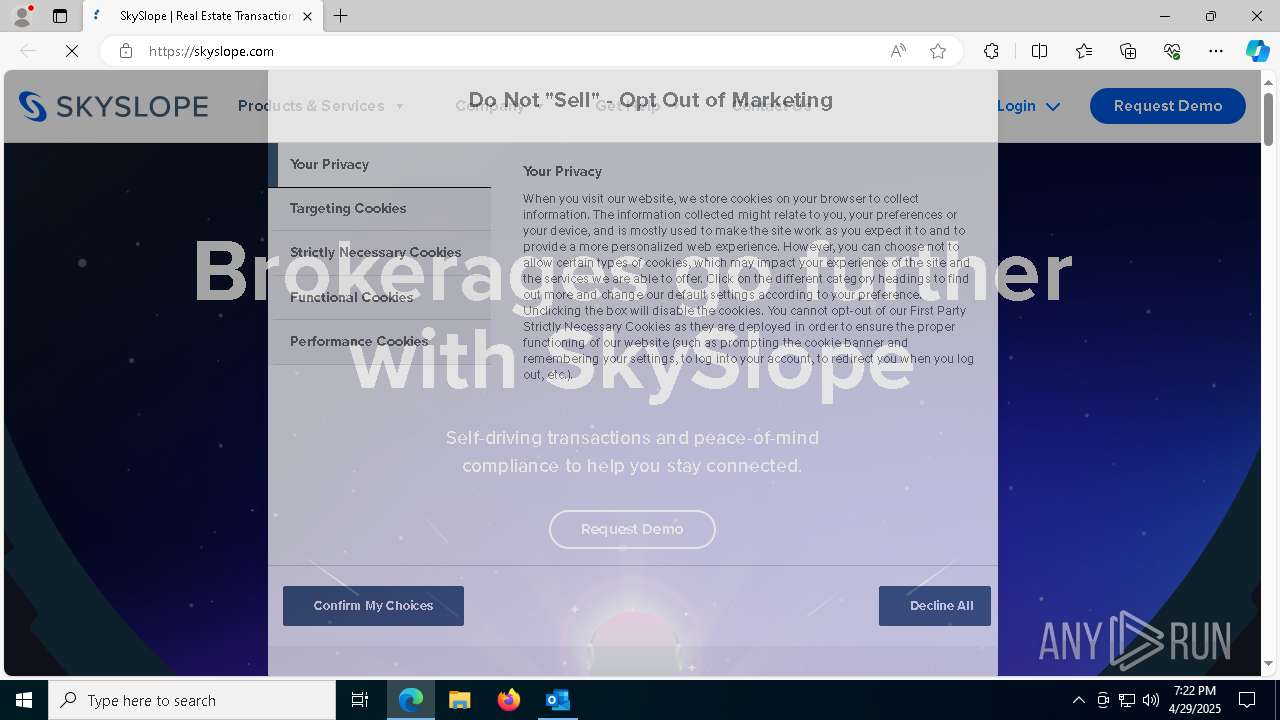The height and width of the screenshot is (720, 1280).
Task: Launch Firefox from taskbar
Action: tap(508, 700)
